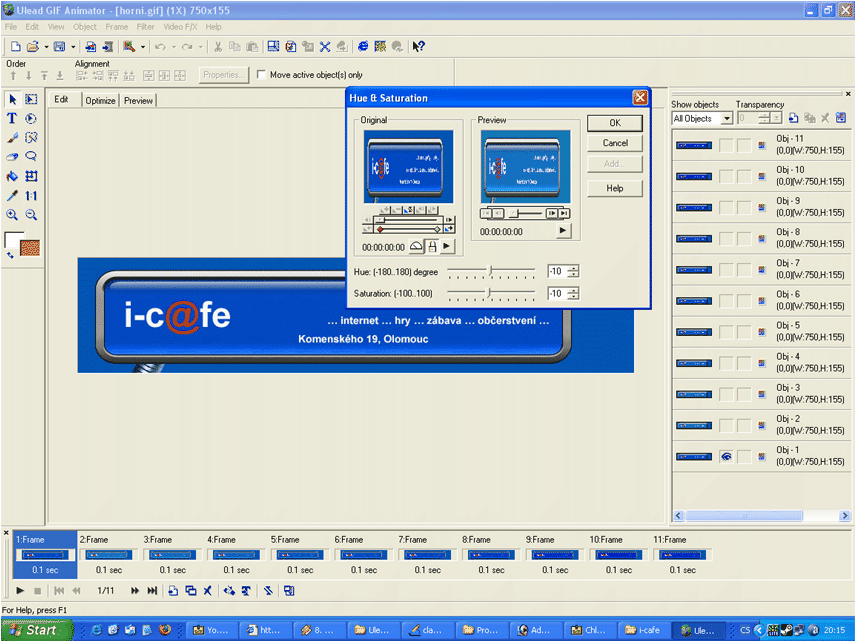Toggle visibility box for Obj - 10

point(726,177)
